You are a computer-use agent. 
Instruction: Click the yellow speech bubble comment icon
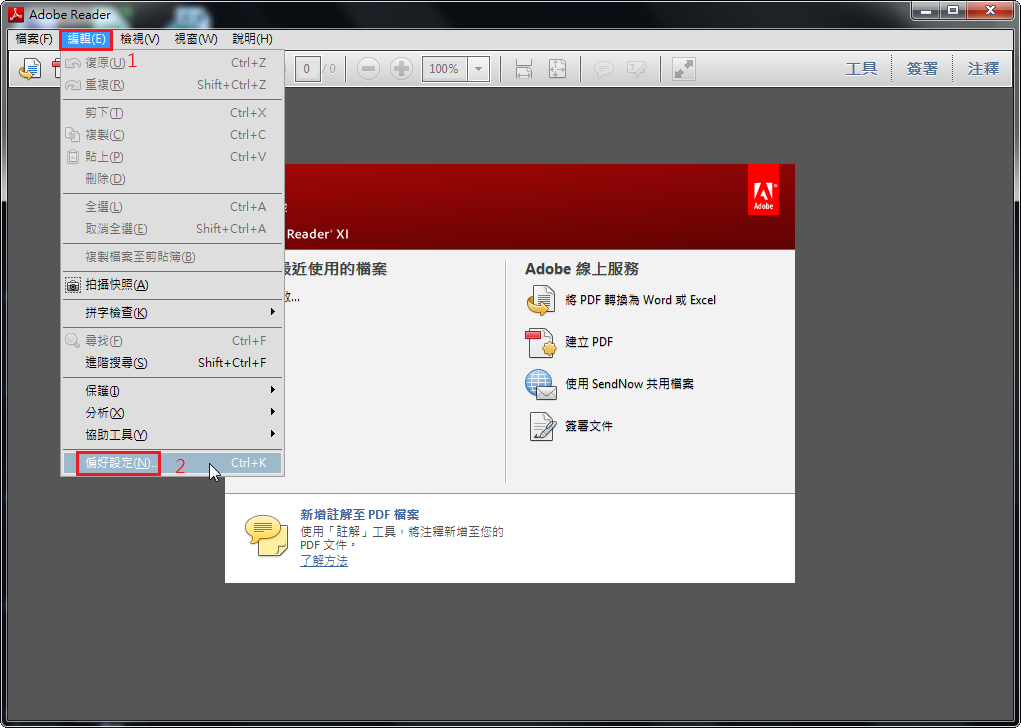click(x=266, y=535)
